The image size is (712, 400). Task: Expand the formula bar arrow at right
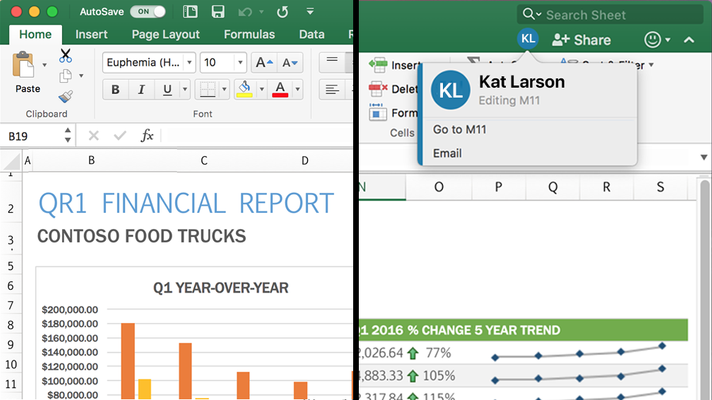coord(703,158)
